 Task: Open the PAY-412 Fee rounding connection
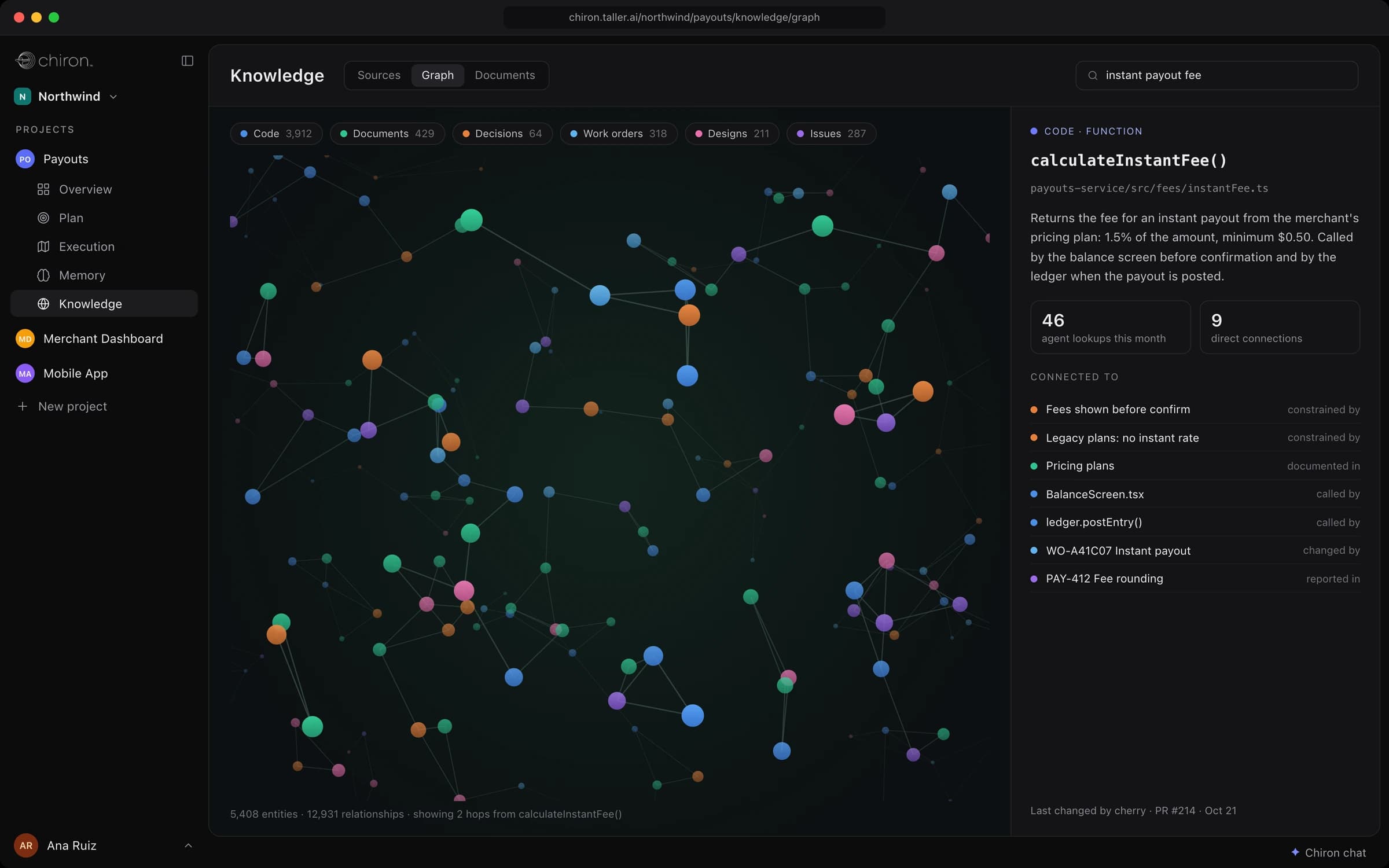coord(1195,579)
